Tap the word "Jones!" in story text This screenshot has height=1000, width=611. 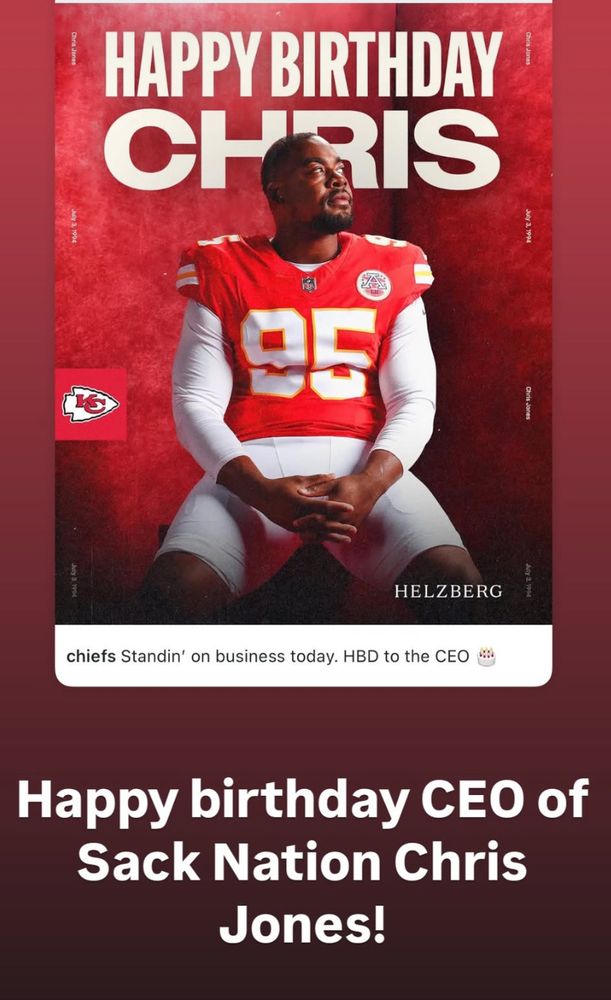point(303,923)
